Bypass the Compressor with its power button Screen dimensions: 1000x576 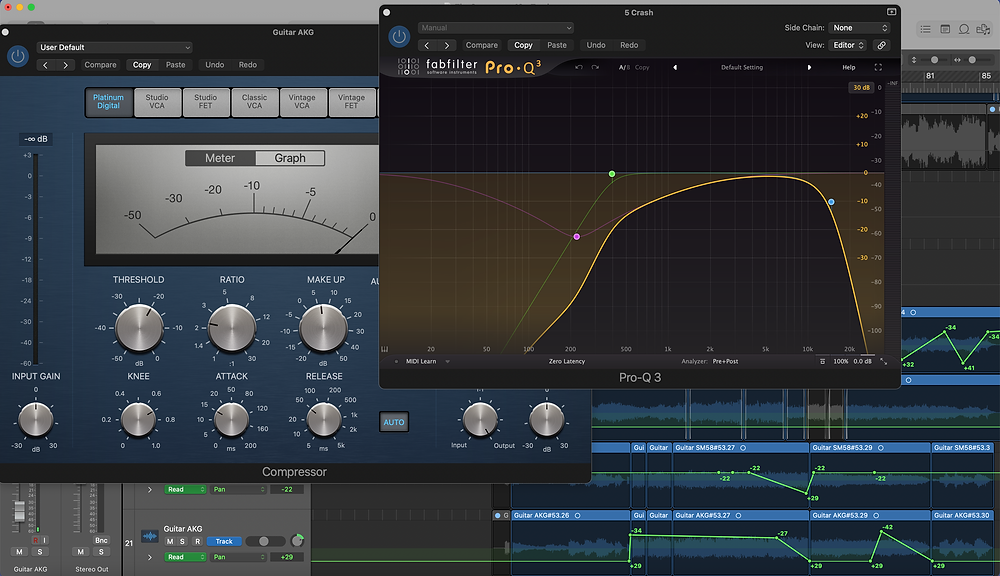(17, 56)
